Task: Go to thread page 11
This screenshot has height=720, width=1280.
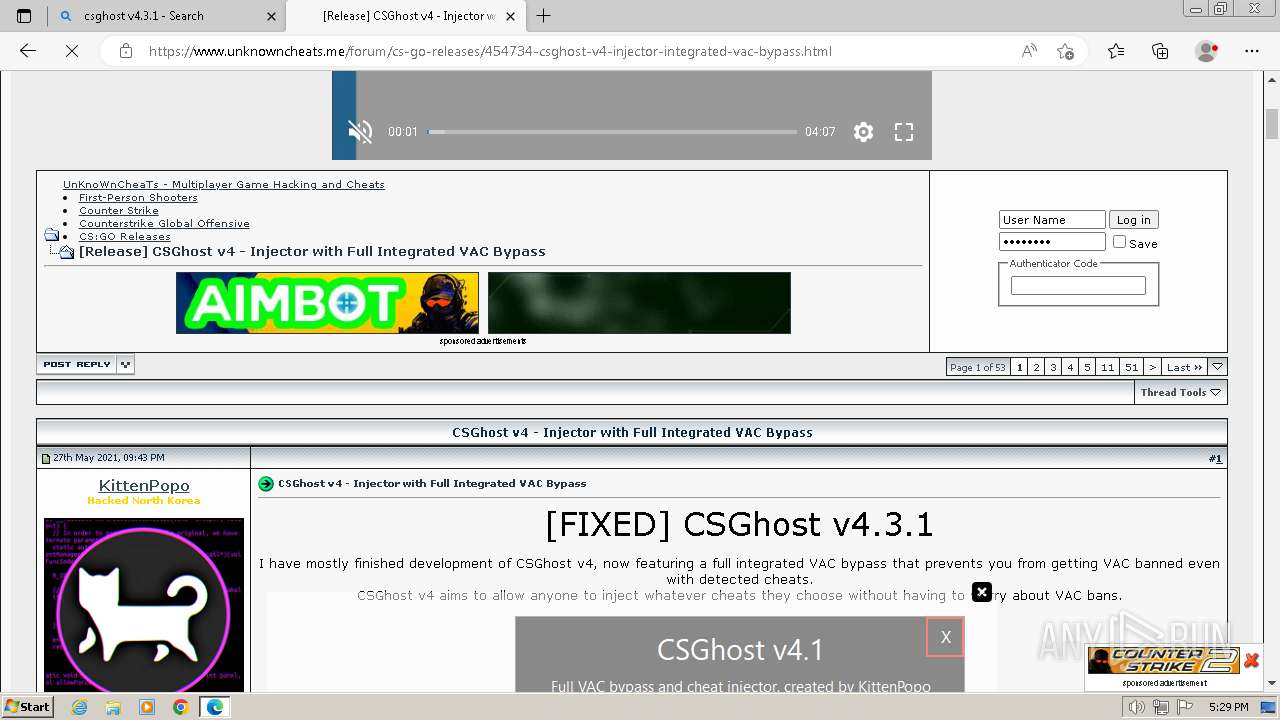Action: click(x=1107, y=367)
